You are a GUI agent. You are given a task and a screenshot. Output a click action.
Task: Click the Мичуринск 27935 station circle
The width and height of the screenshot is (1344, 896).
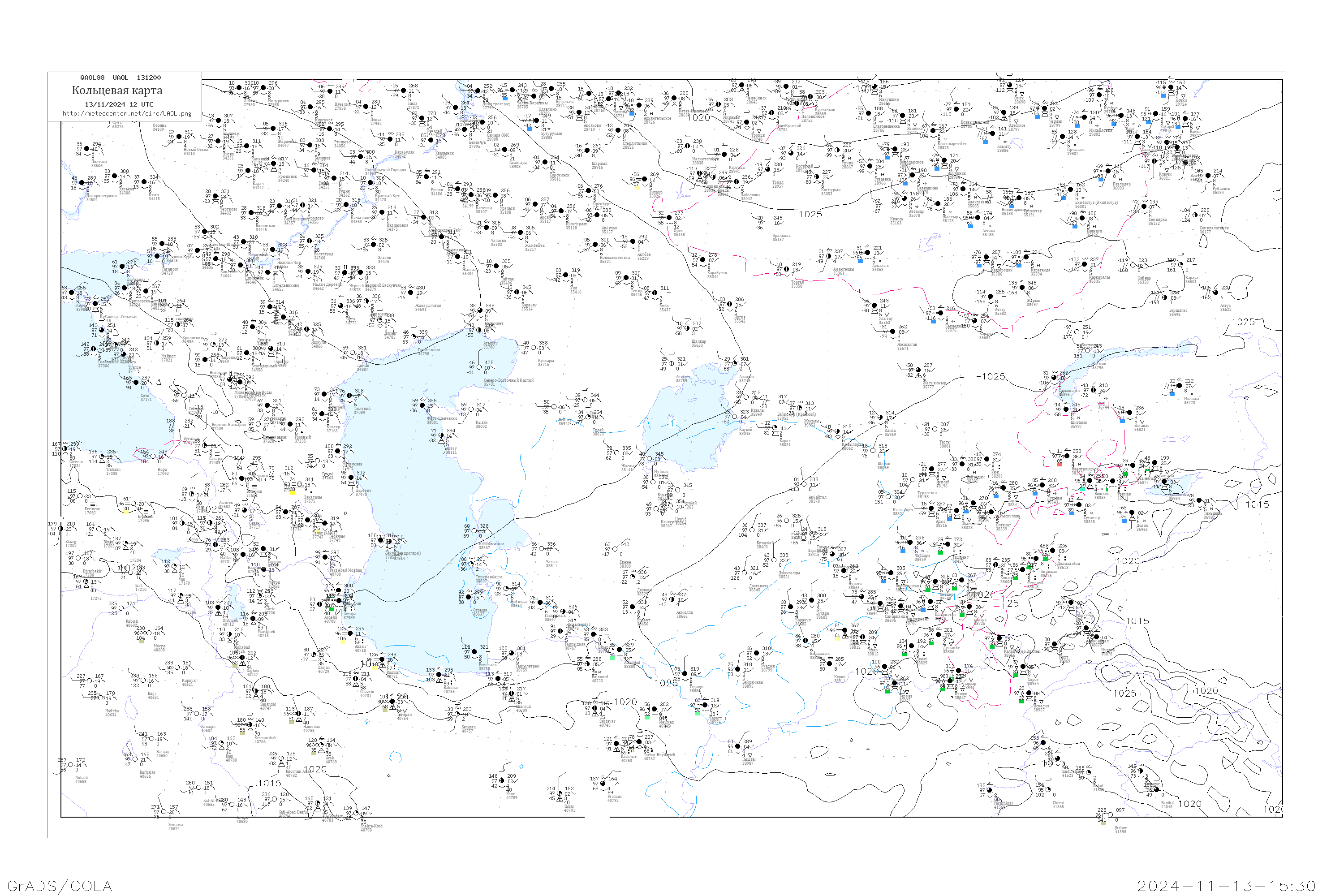pyautogui.click(x=263, y=88)
